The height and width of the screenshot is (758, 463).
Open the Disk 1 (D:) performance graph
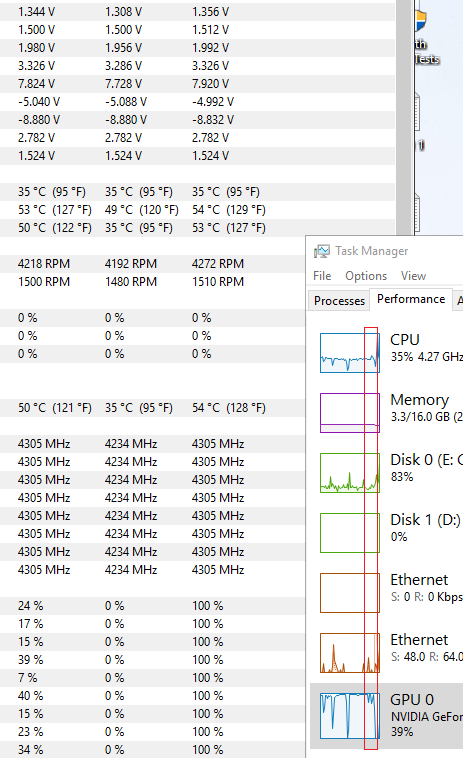[x=350, y=533]
